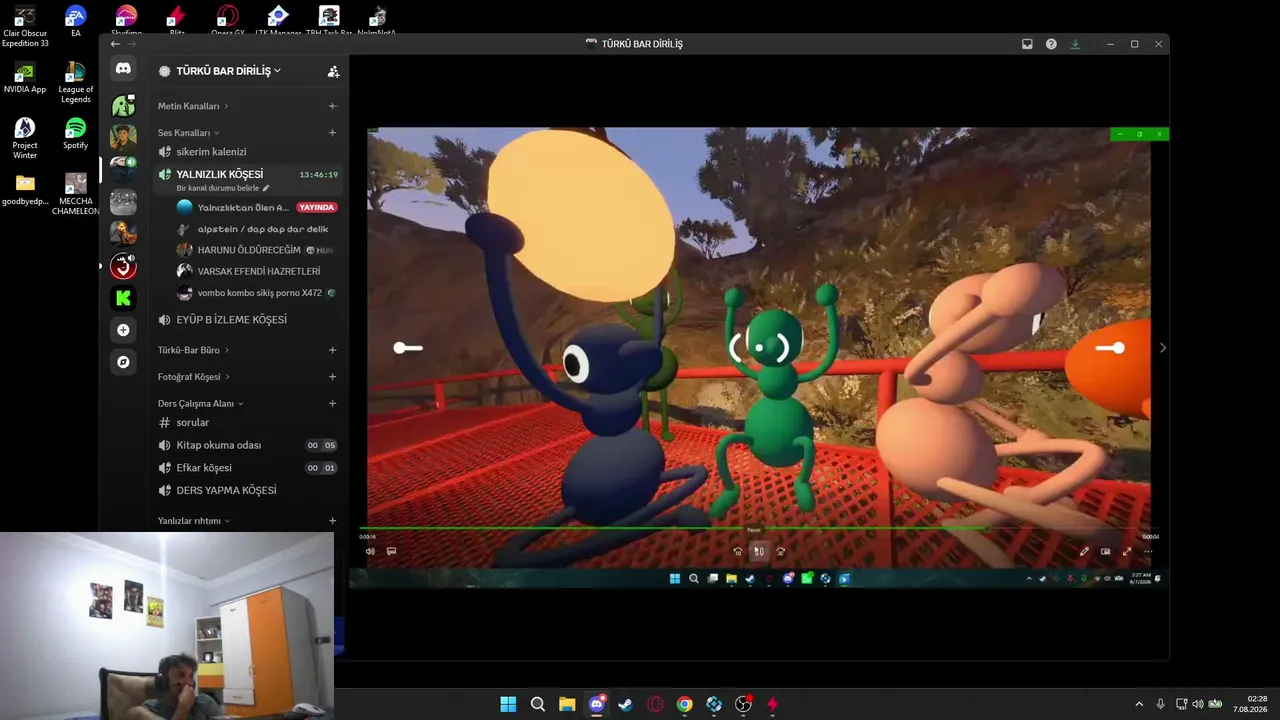
Task: Open the captions icon in video player
Action: [391, 551]
